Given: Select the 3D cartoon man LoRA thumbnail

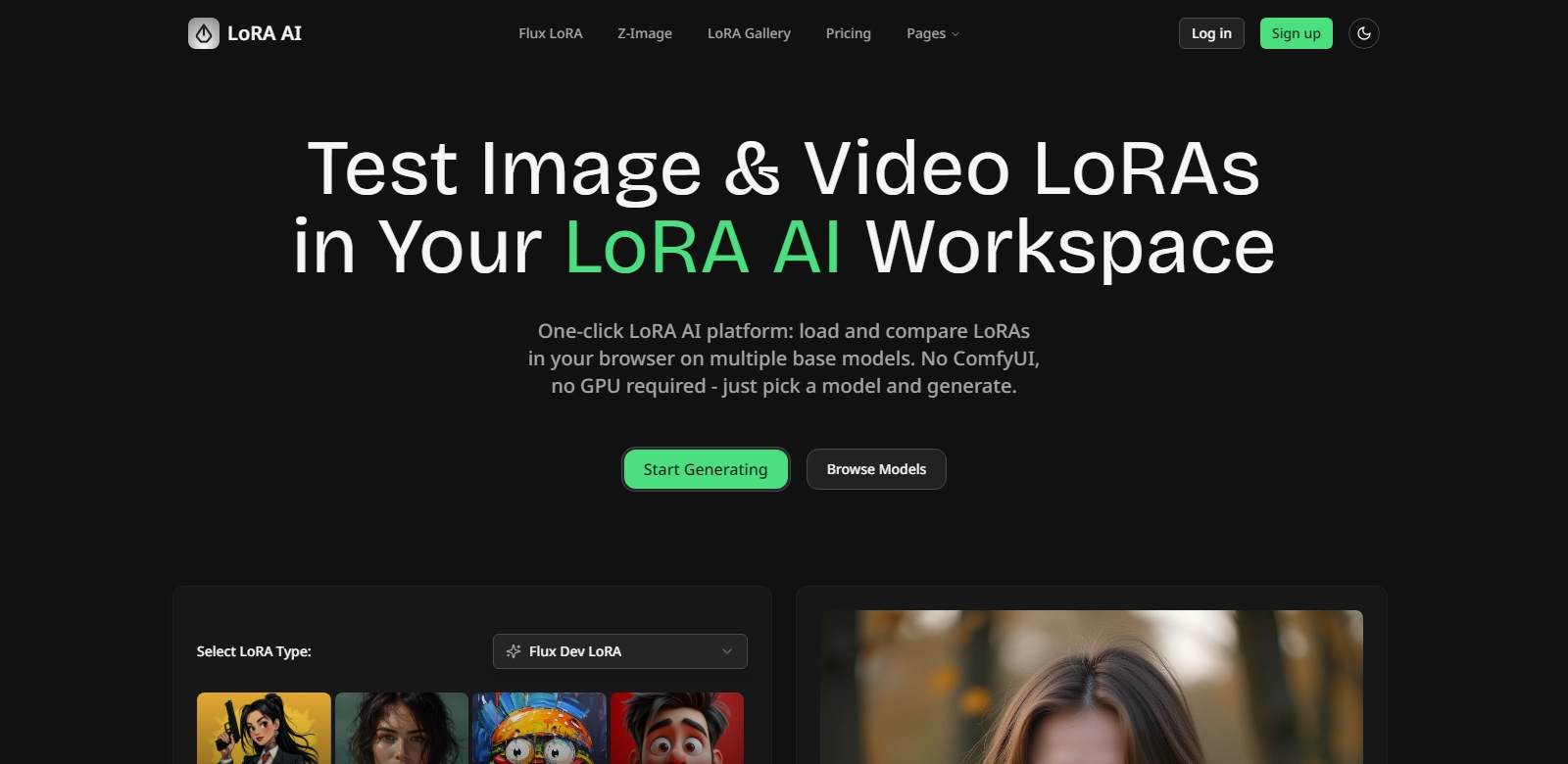Looking at the screenshot, I should 677,728.
